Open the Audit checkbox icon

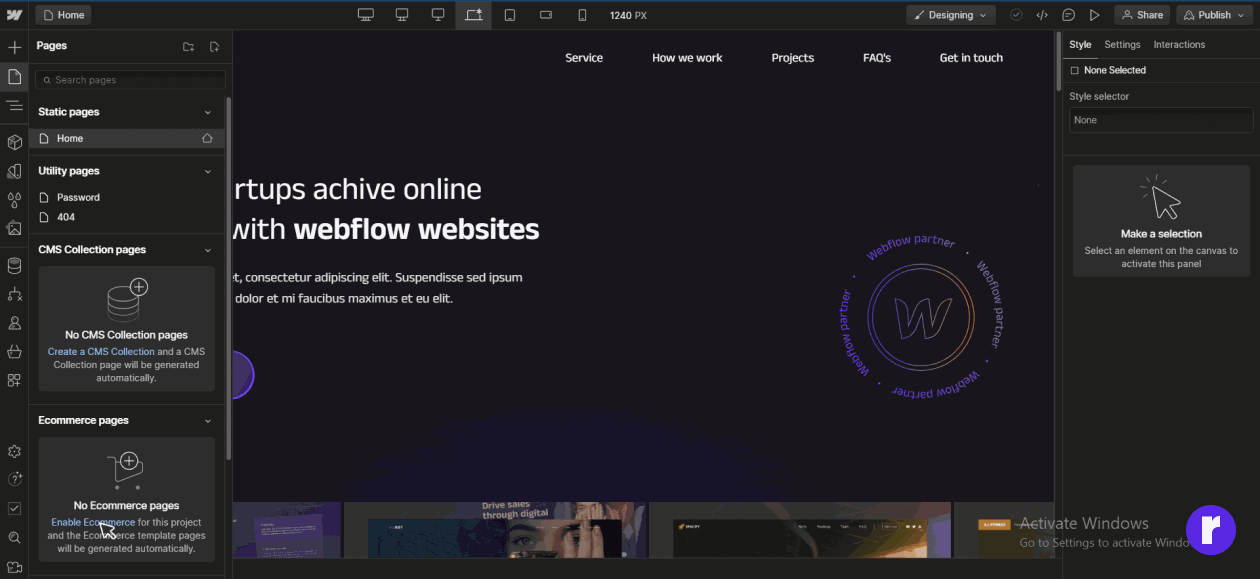[14, 508]
